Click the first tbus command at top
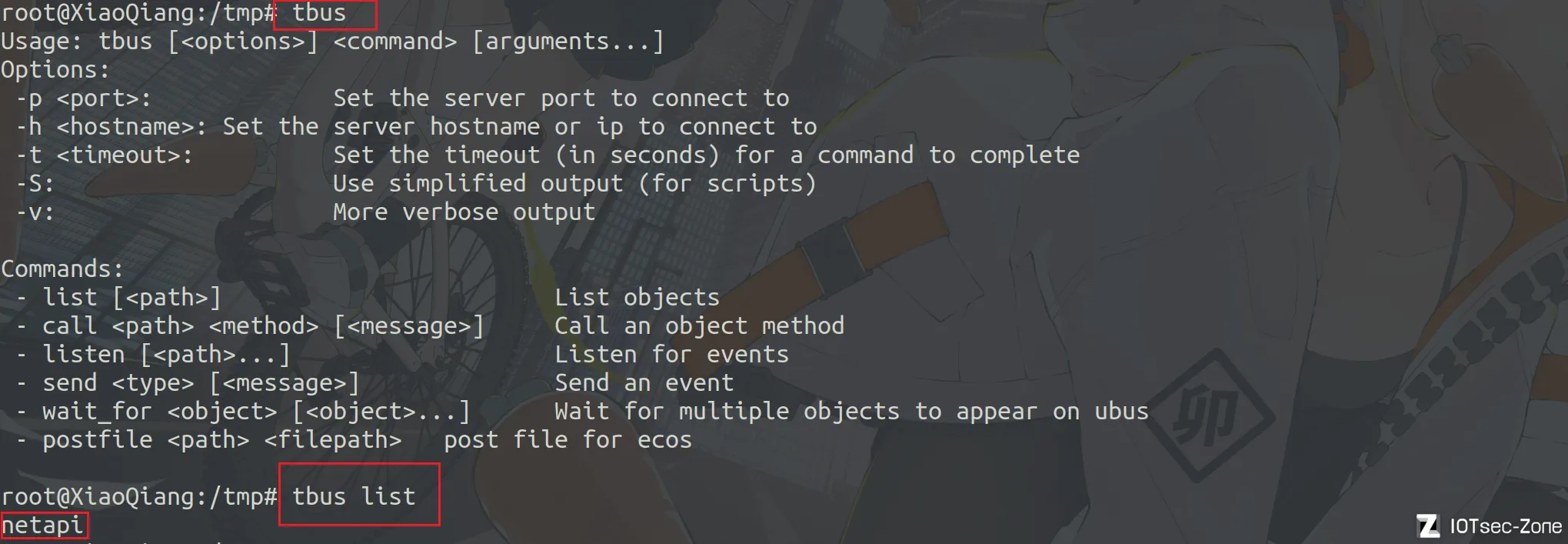Screen dimensions: 1568x544 [319, 13]
